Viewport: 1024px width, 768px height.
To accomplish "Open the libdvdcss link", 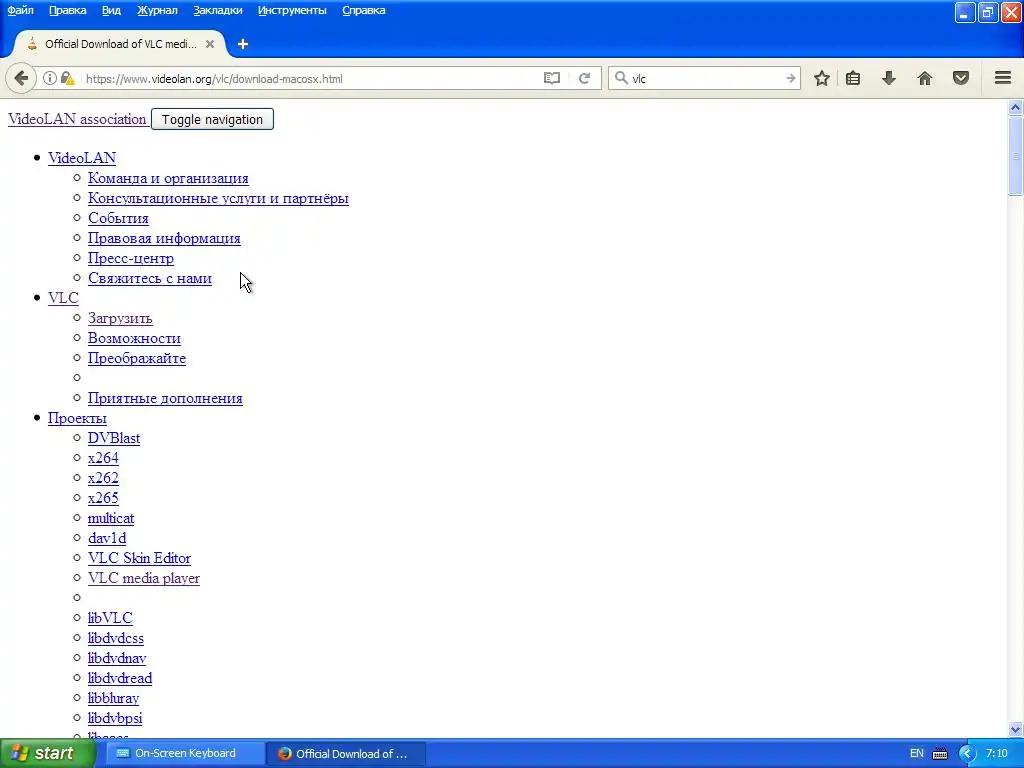I will (x=116, y=638).
